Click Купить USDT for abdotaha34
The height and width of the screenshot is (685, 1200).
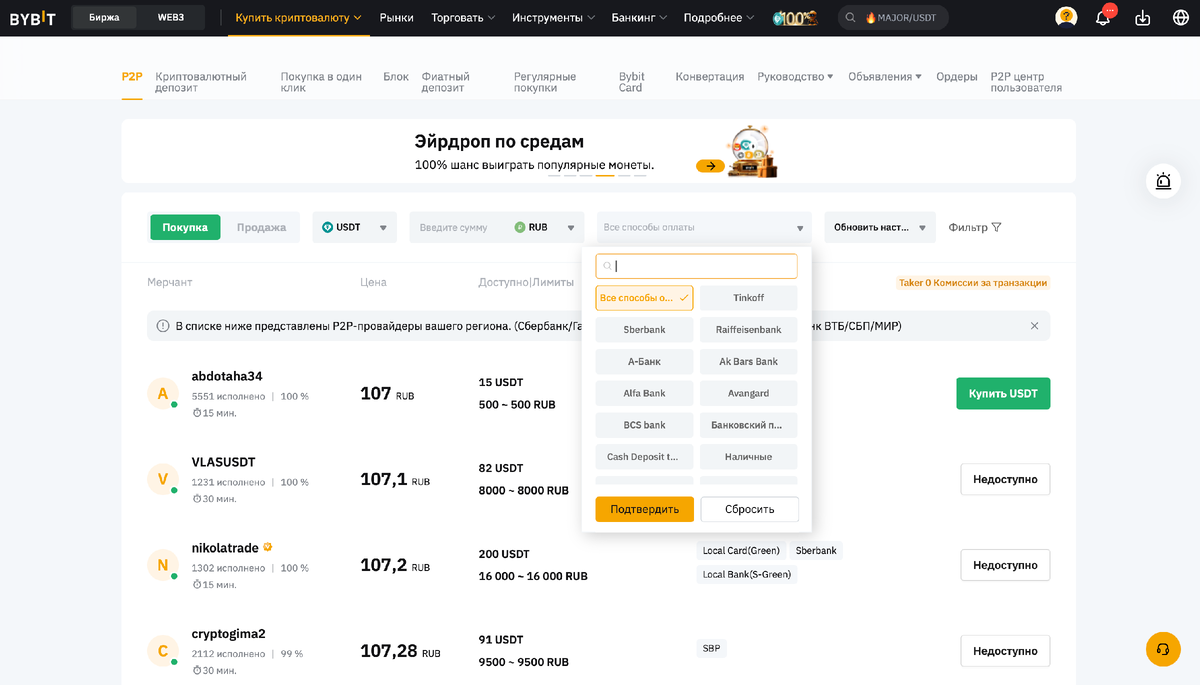[1003, 394]
